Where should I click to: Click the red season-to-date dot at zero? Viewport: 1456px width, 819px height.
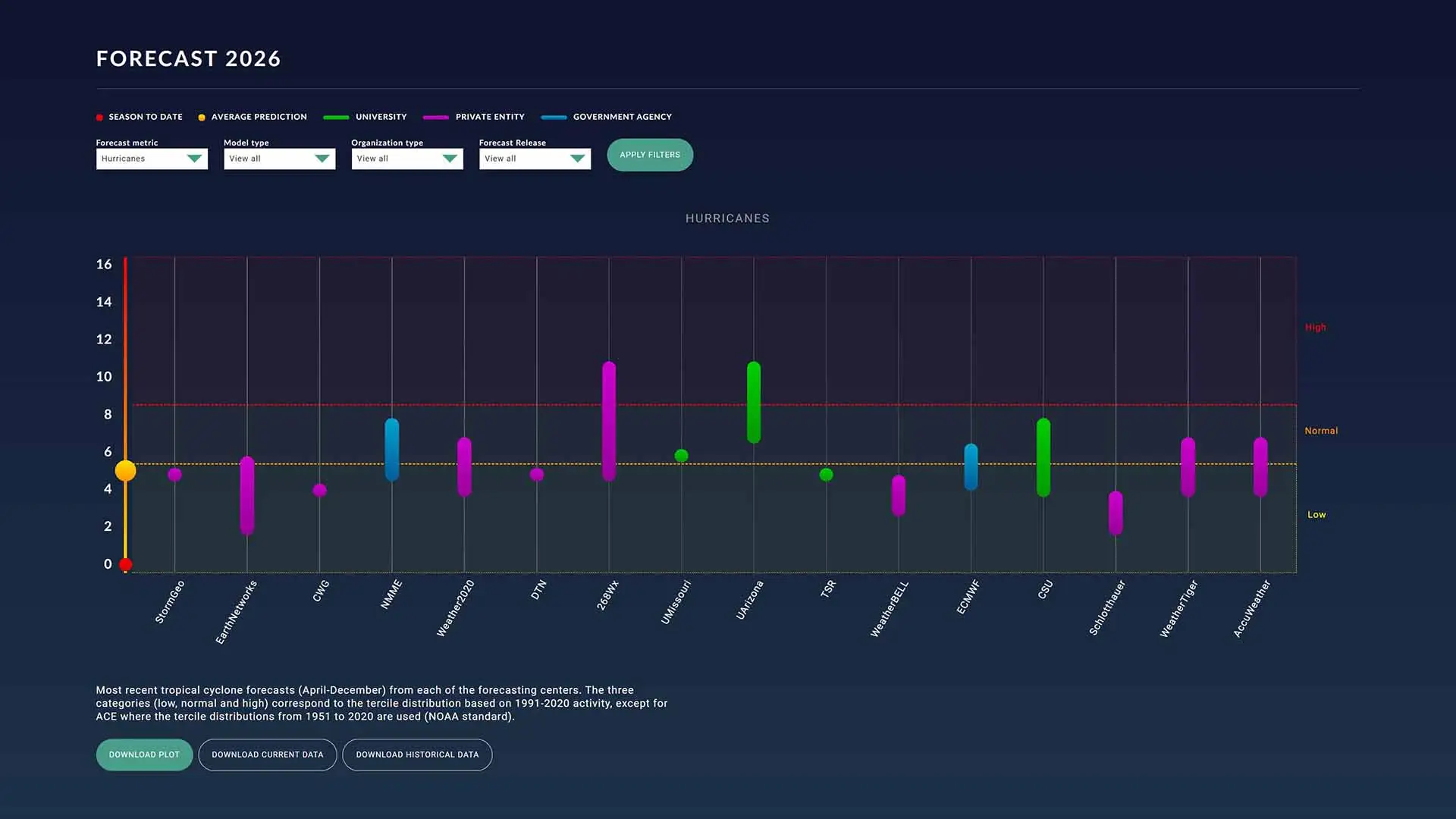126,564
